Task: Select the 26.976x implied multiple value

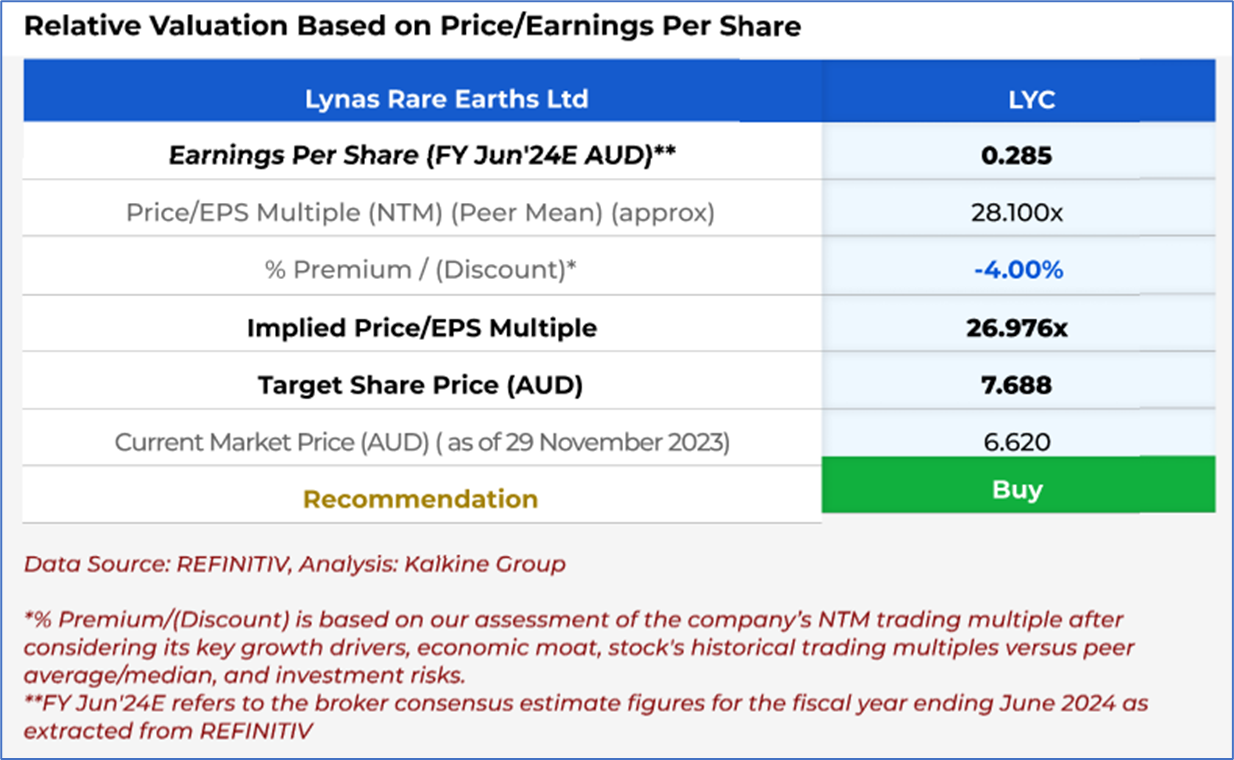Action: click(x=1018, y=328)
